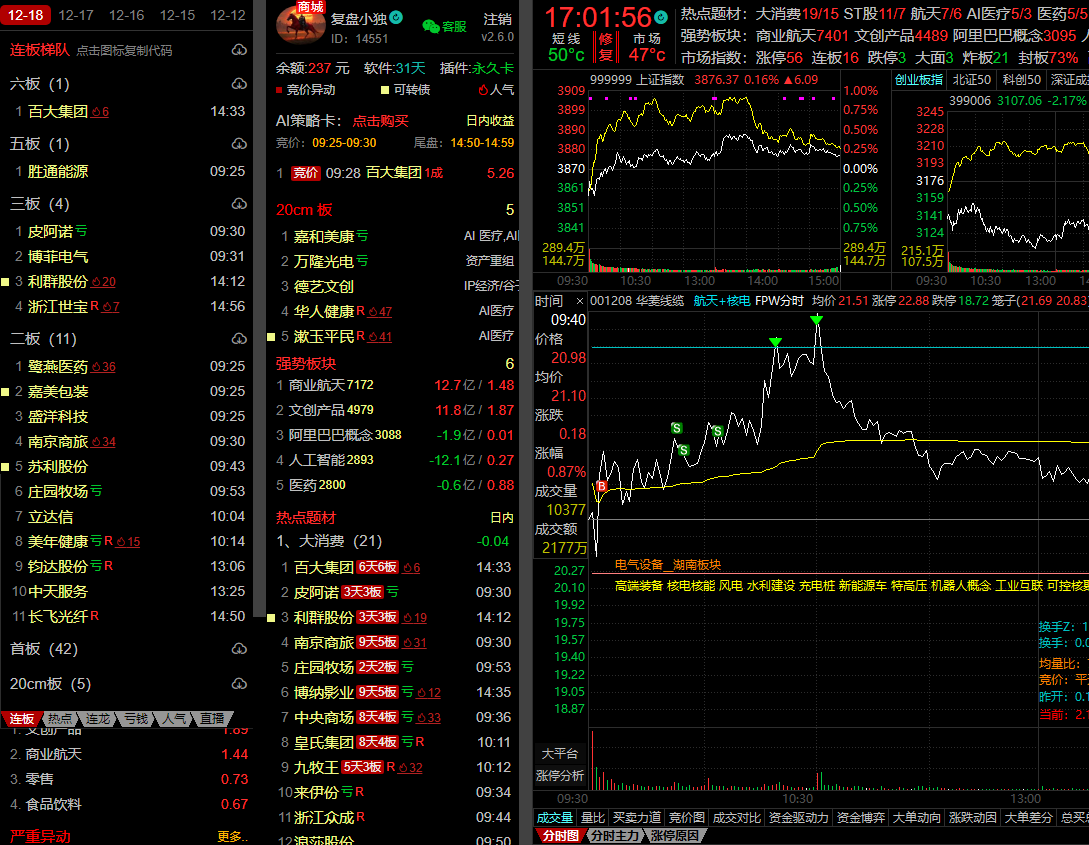Click the second green triangle marker on chart

point(817,320)
